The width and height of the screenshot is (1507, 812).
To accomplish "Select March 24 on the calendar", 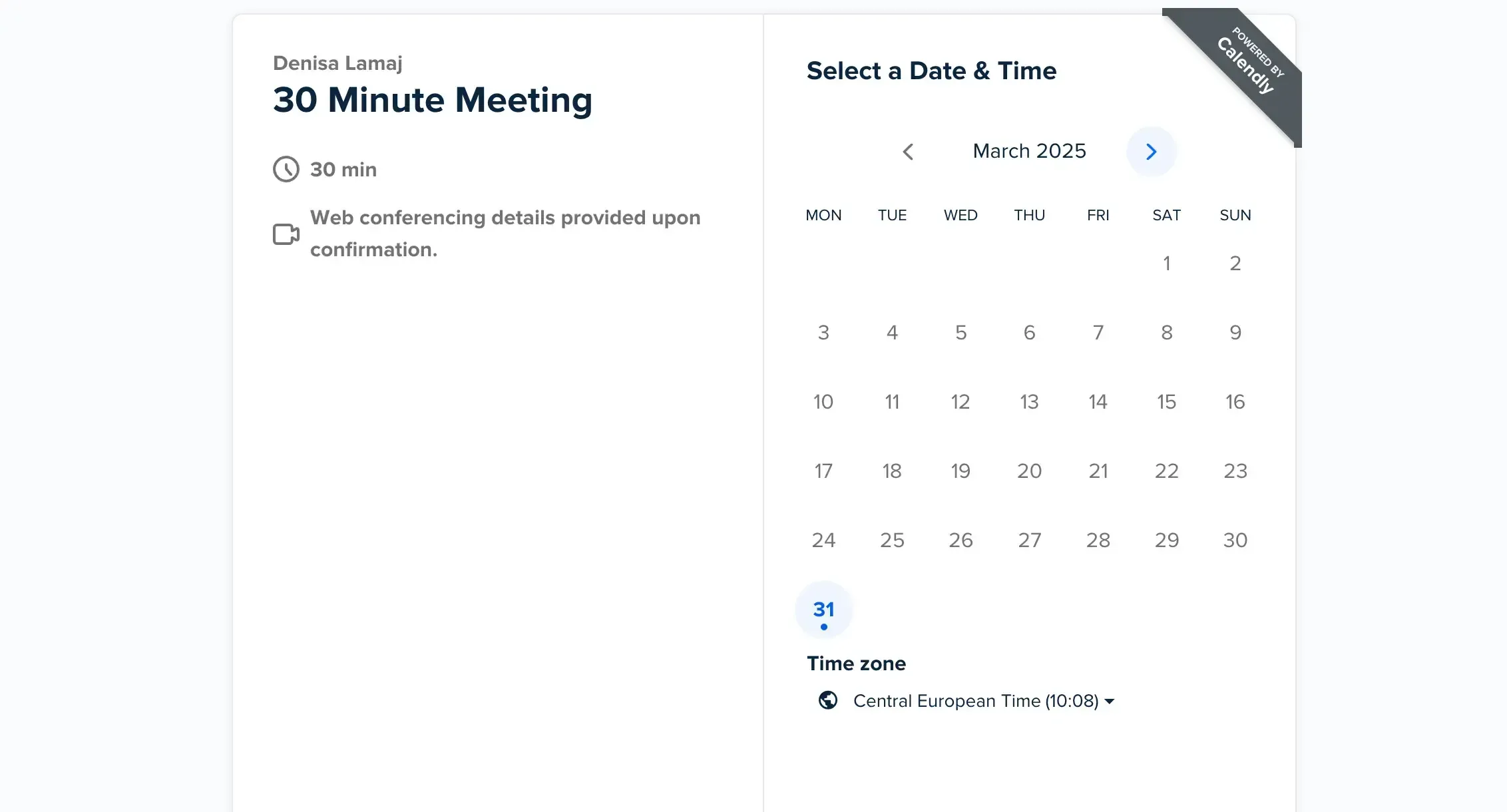I will pyautogui.click(x=824, y=540).
